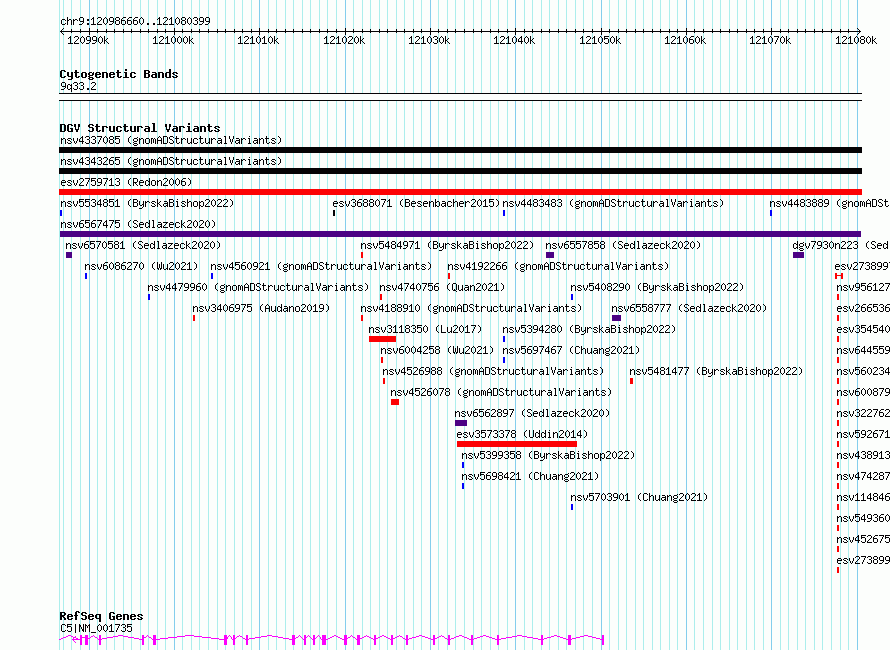Select the red nsv3118350 variant bar
Image resolution: width=890 pixels, height=650 pixels.
click(x=383, y=339)
